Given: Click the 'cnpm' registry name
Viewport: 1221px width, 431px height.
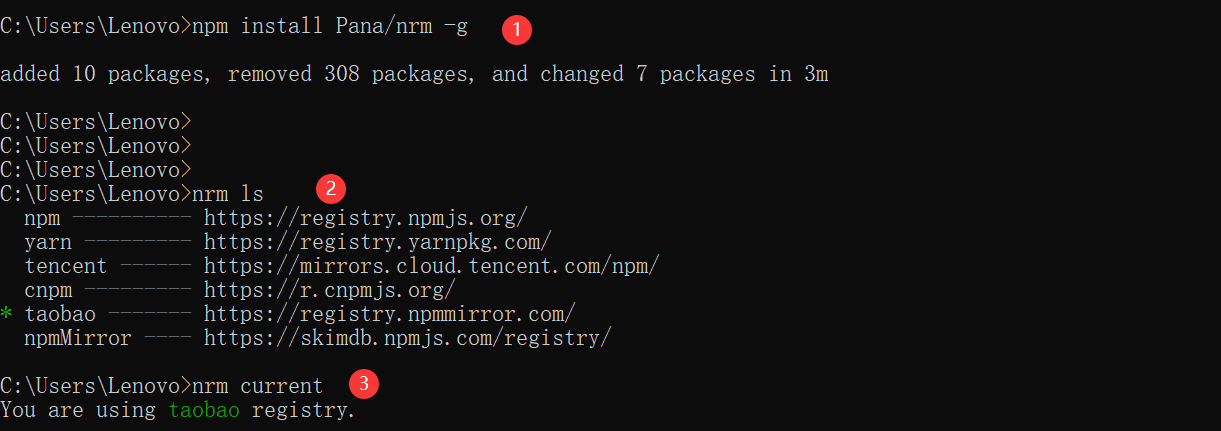Looking at the screenshot, I should tap(48, 291).
